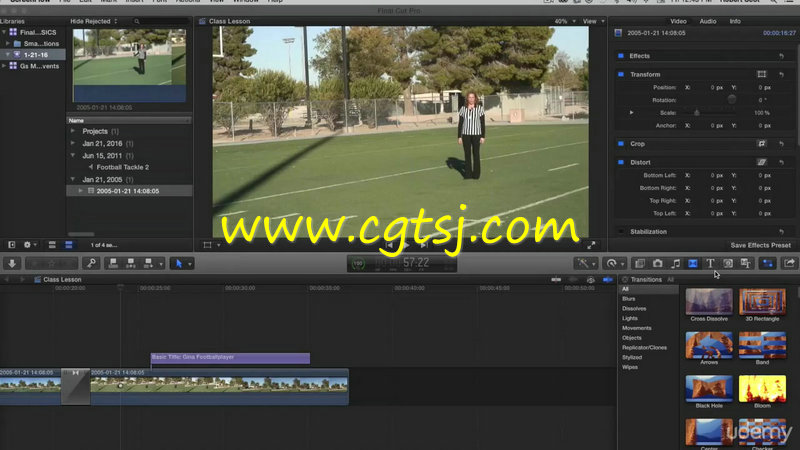This screenshot has width=800, height=450.
Task: Activate Transform onscreen controls icon
Action: pos(761,74)
